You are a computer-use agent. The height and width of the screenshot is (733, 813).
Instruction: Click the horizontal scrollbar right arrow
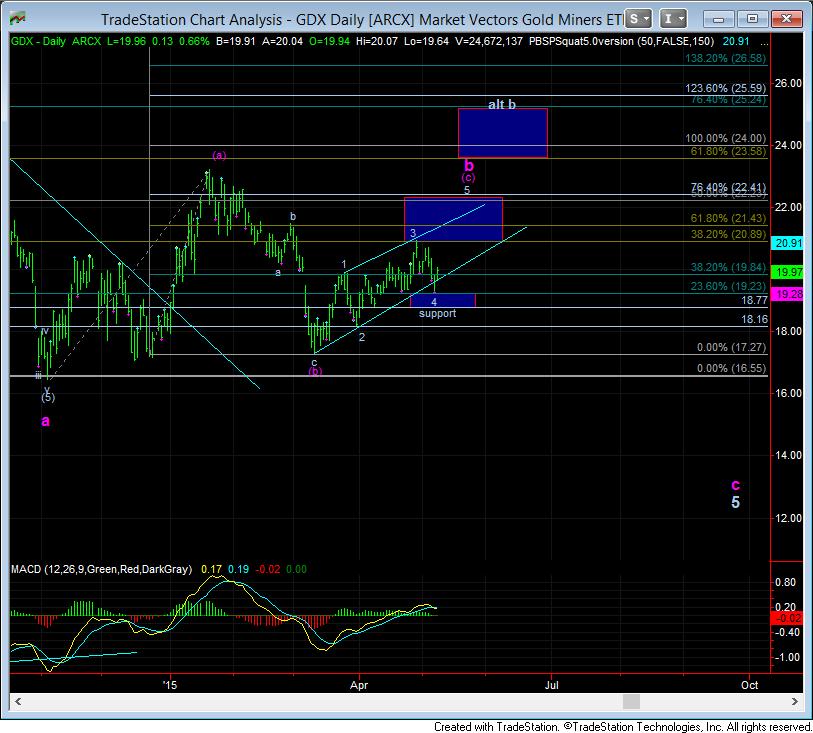pyautogui.click(x=794, y=701)
